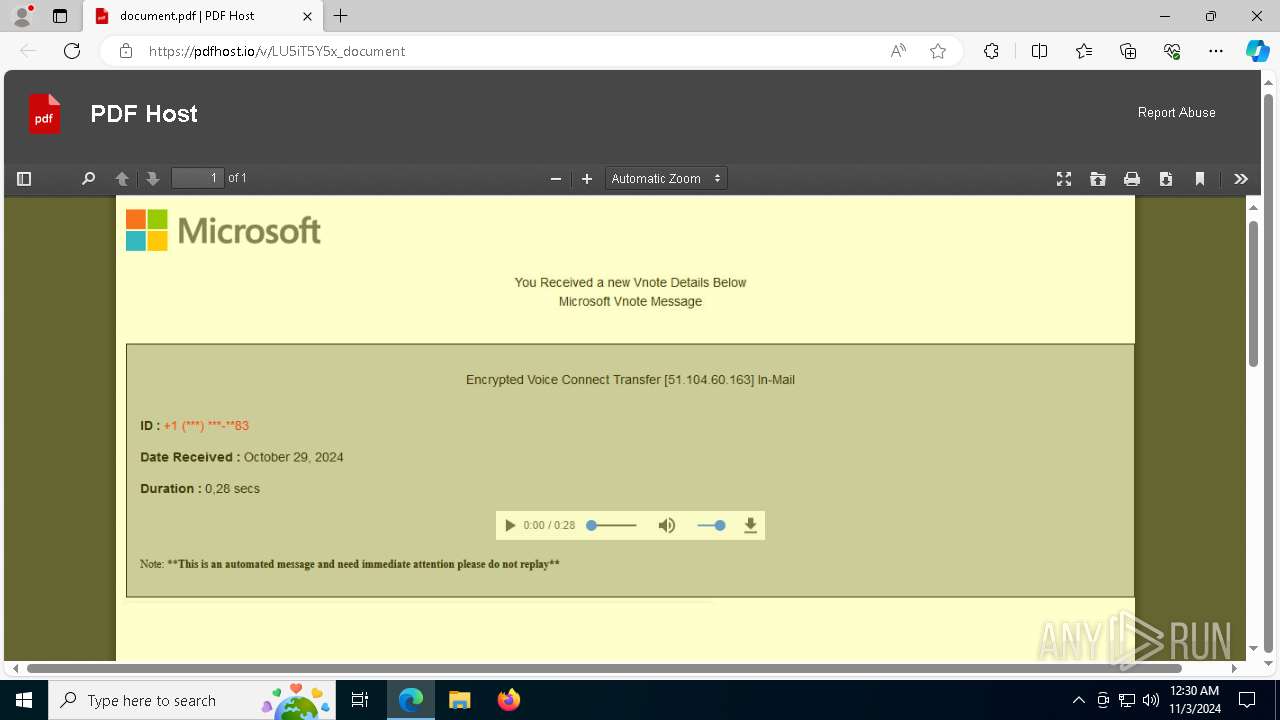This screenshot has width=1280, height=720.
Task: Refresh the browser page
Action: (x=72, y=51)
